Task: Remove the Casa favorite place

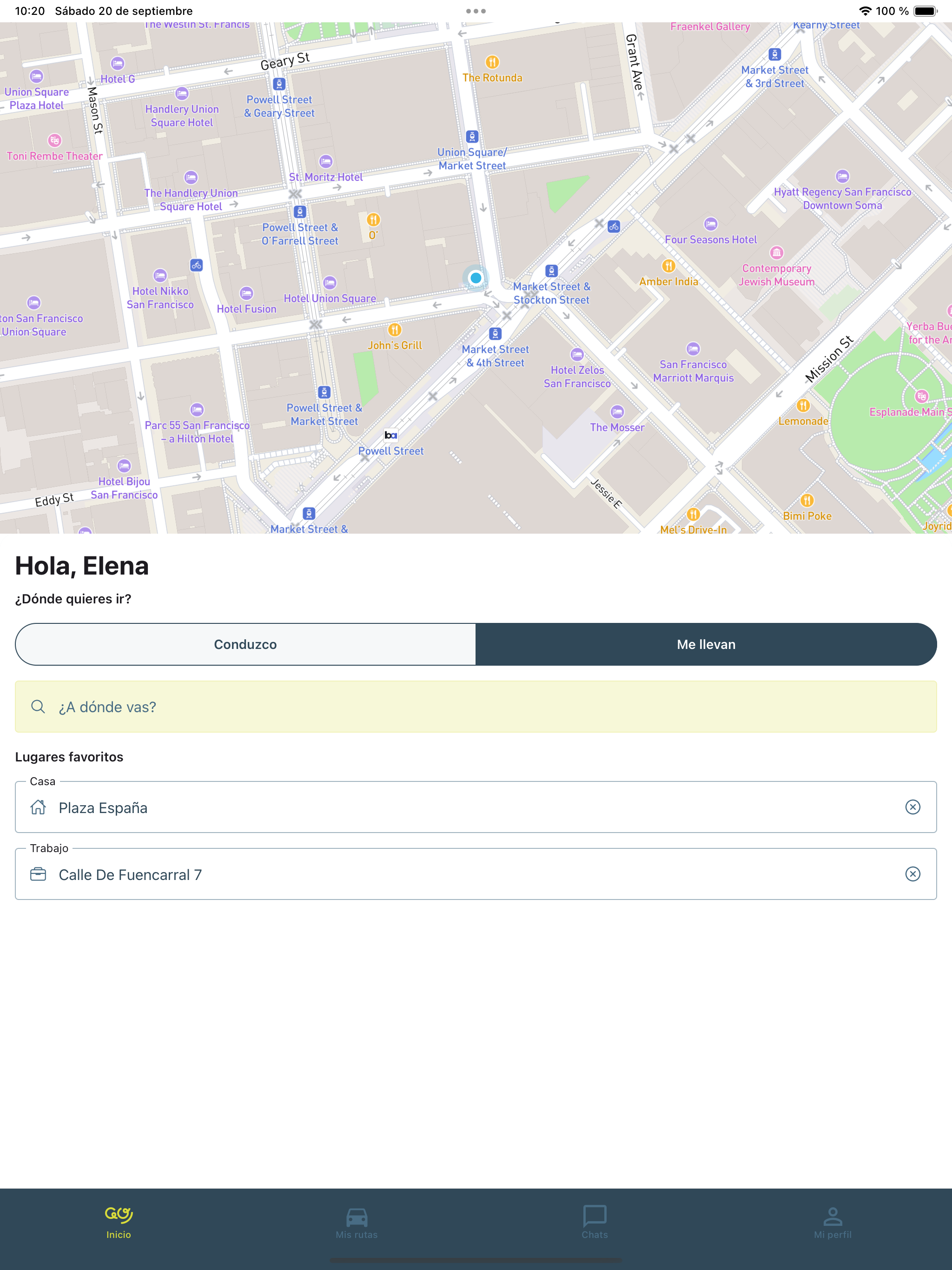Action: point(913,807)
